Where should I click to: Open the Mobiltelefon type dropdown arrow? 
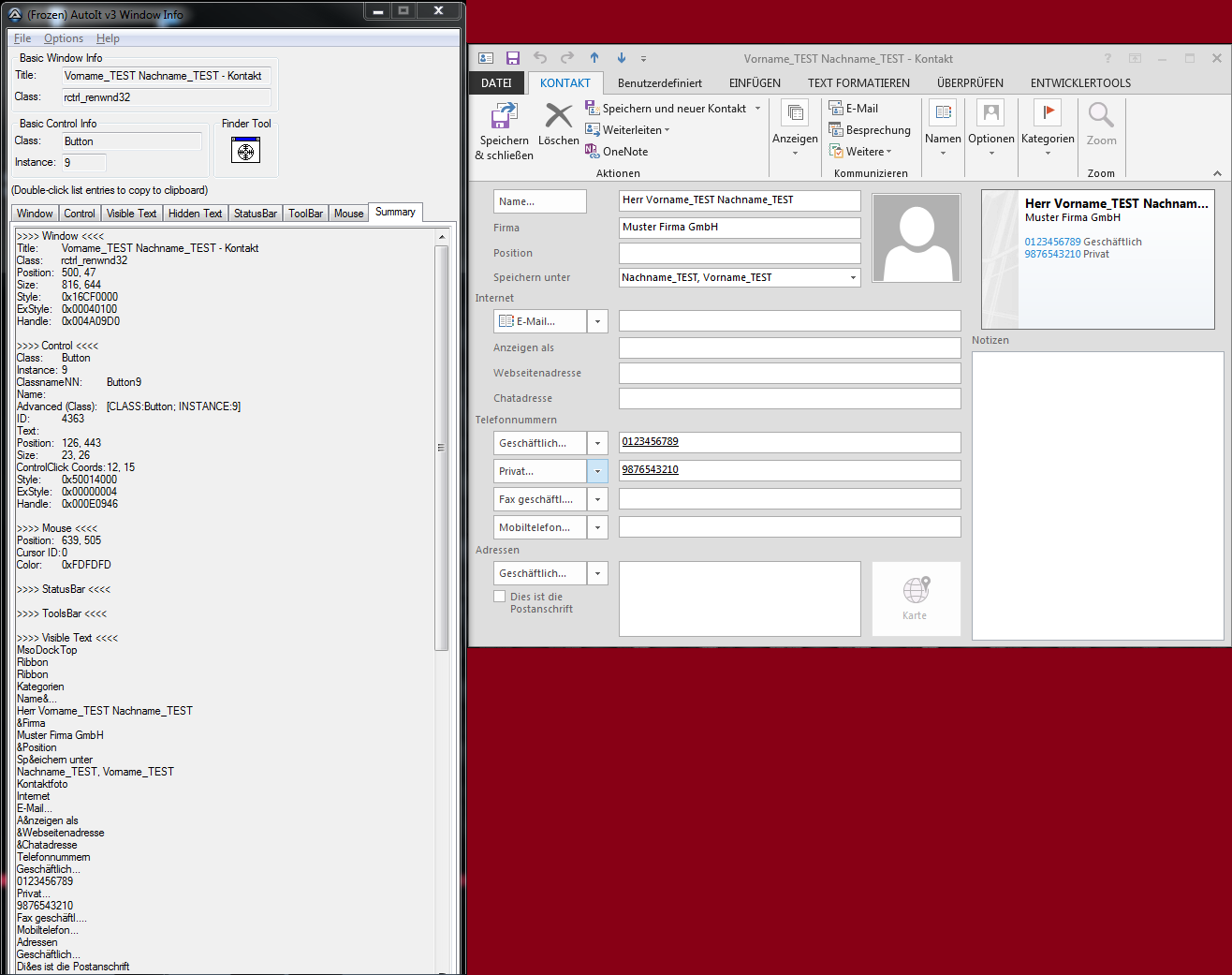coord(597,527)
